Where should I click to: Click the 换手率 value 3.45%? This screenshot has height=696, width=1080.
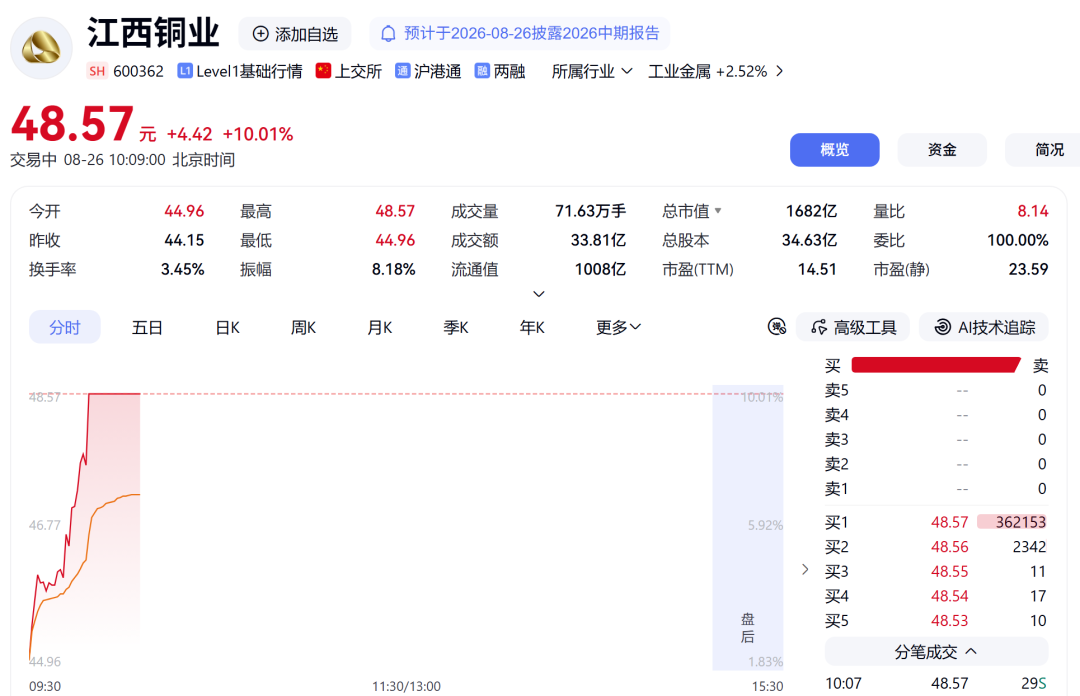[183, 269]
